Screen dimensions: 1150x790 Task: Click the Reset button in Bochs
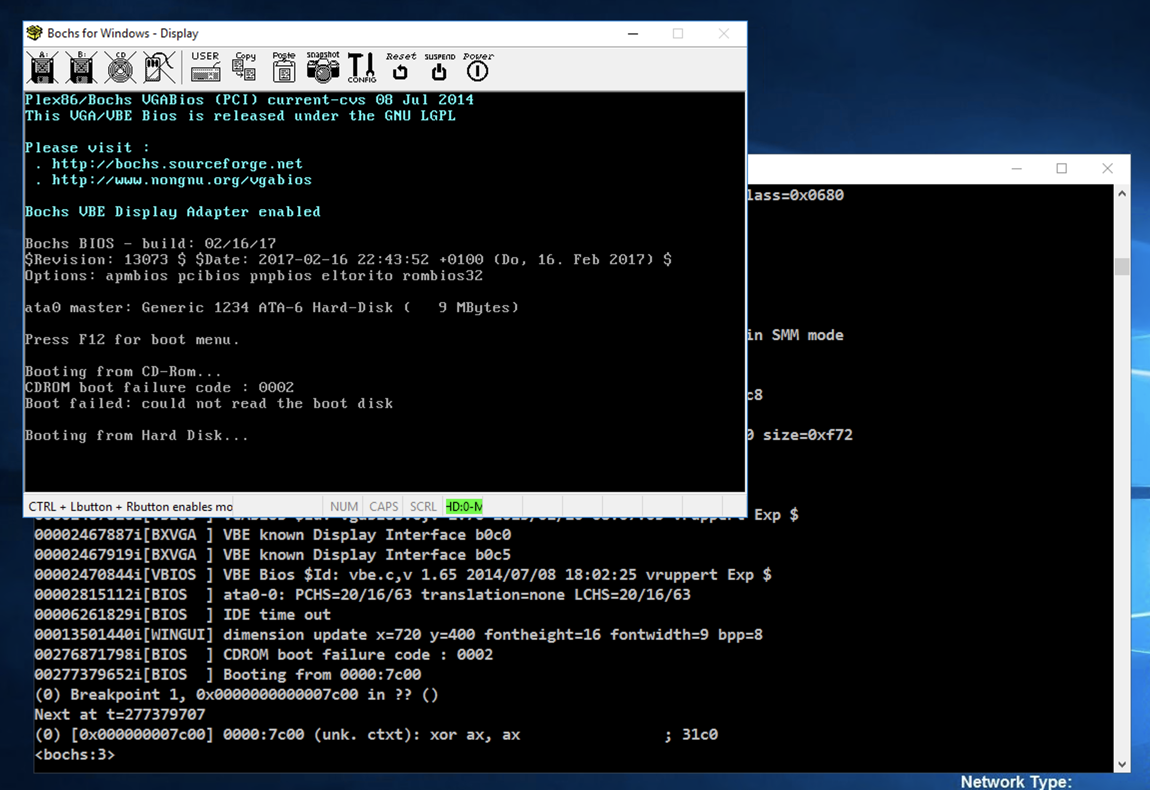point(400,67)
